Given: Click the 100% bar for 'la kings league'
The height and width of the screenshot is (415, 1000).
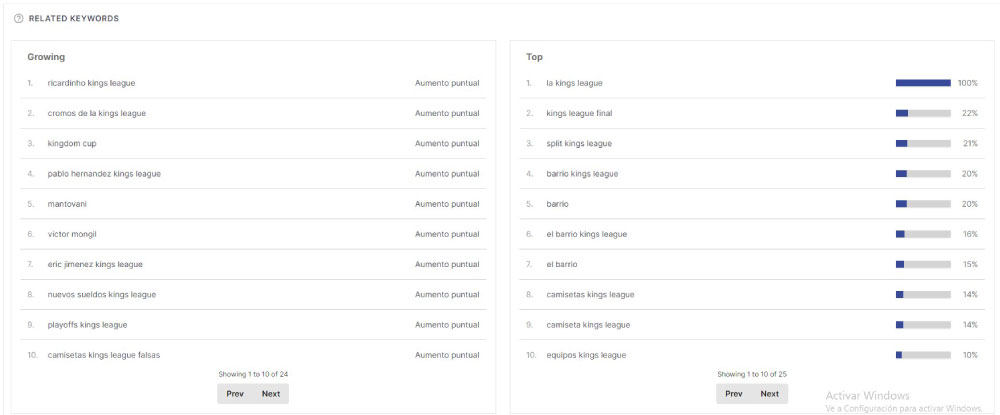Looking at the screenshot, I should (923, 83).
